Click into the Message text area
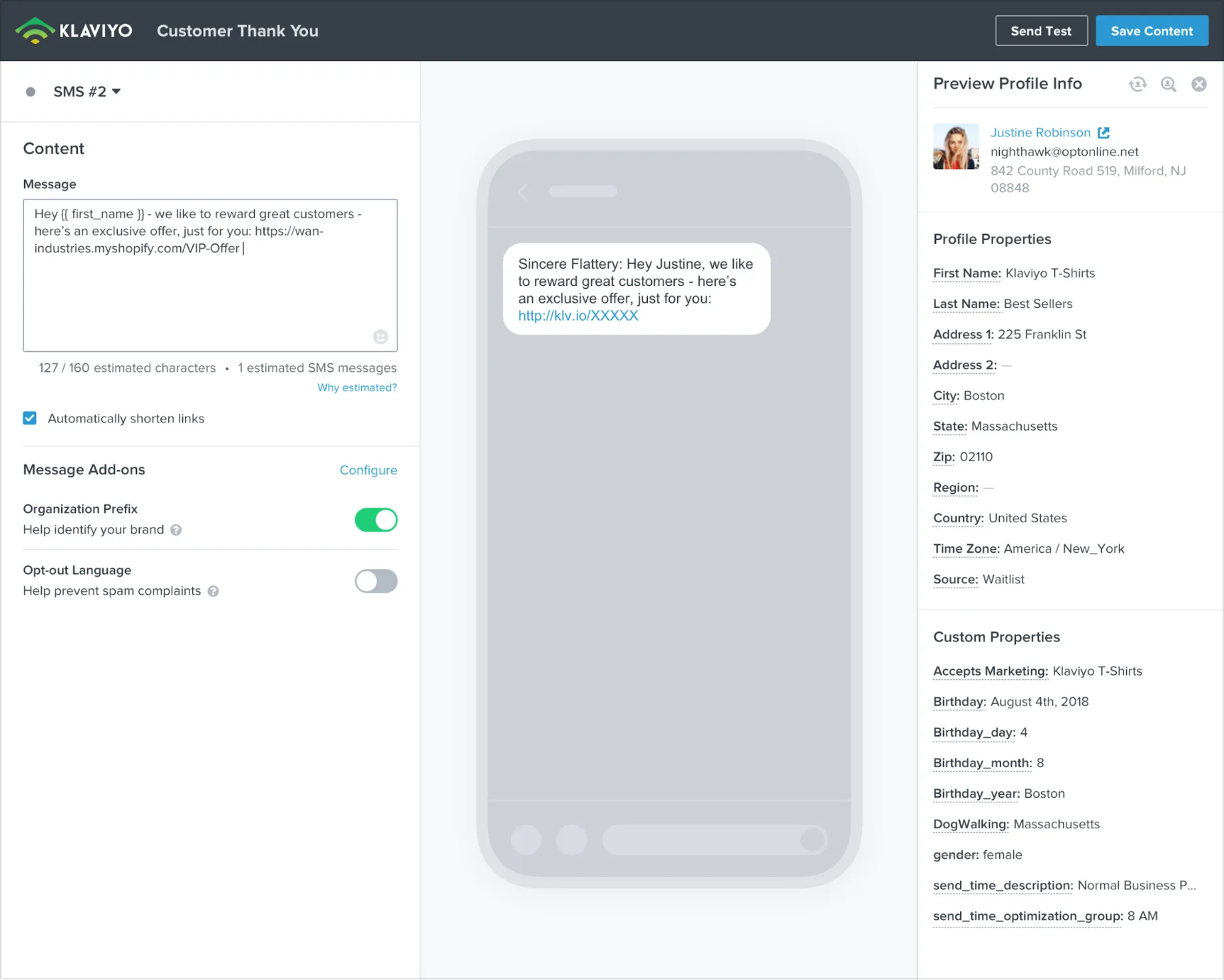The width and height of the screenshot is (1224, 980). click(210, 275)
